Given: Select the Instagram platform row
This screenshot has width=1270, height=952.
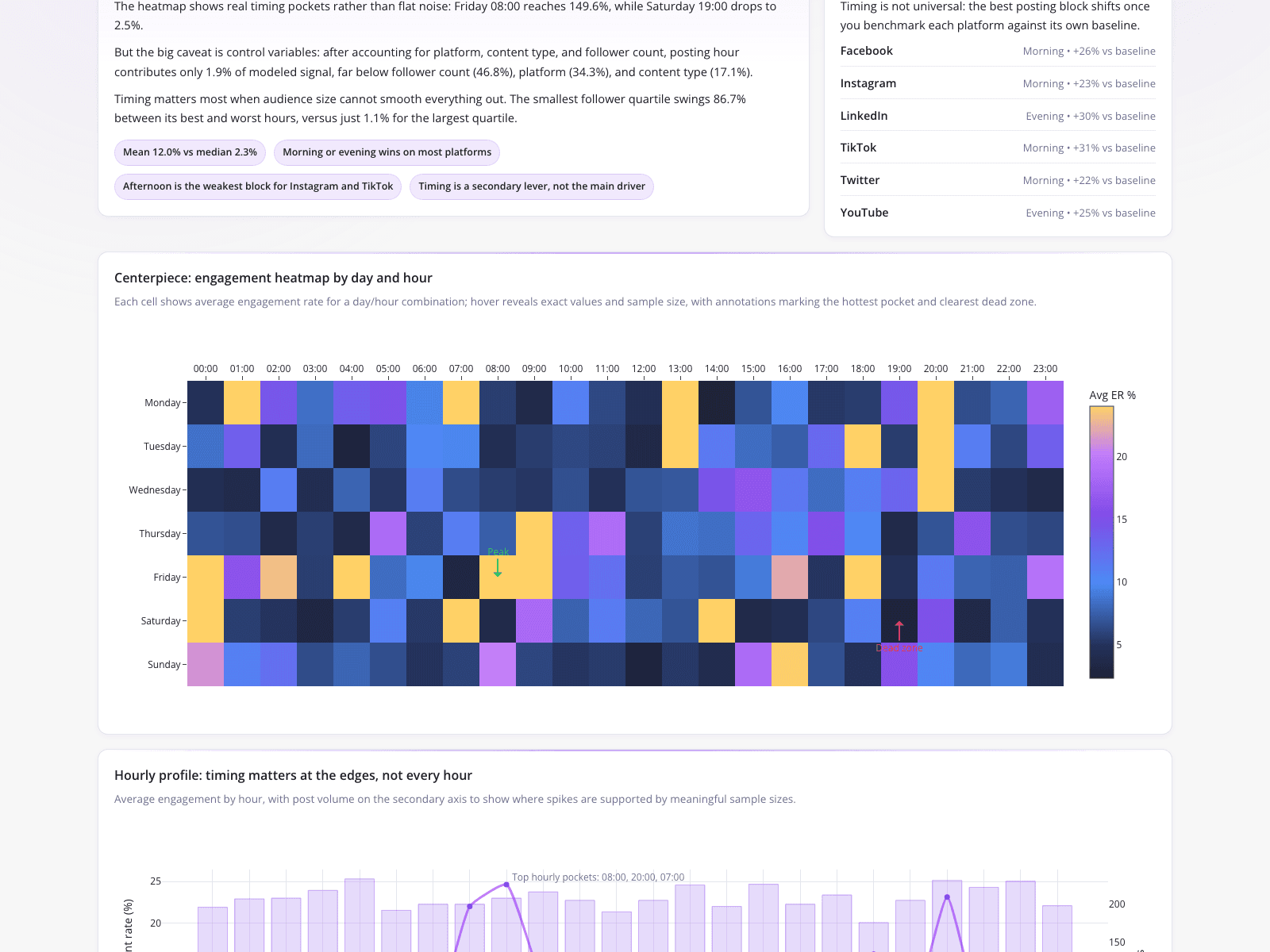Looking at the screenshot, I should 998,83.
